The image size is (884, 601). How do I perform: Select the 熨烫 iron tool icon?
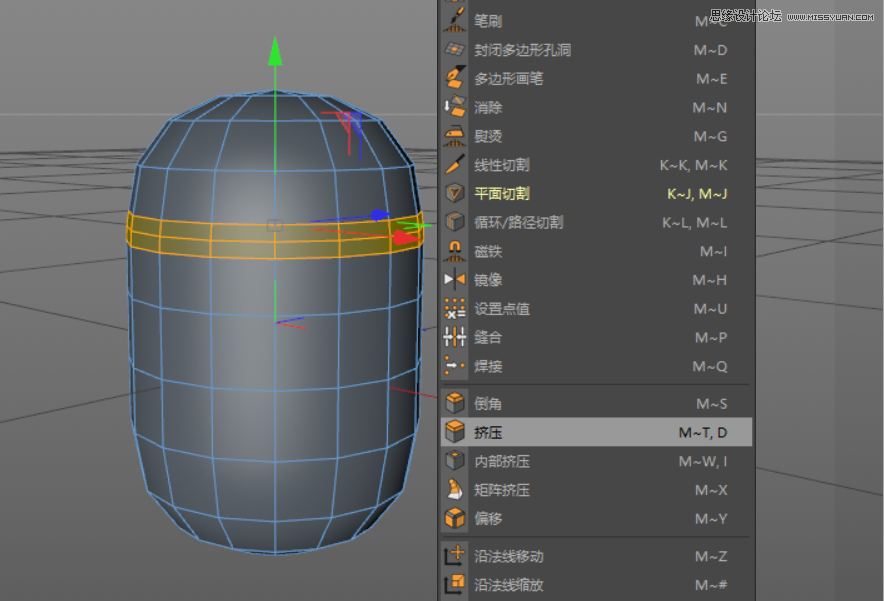point(455,136)
